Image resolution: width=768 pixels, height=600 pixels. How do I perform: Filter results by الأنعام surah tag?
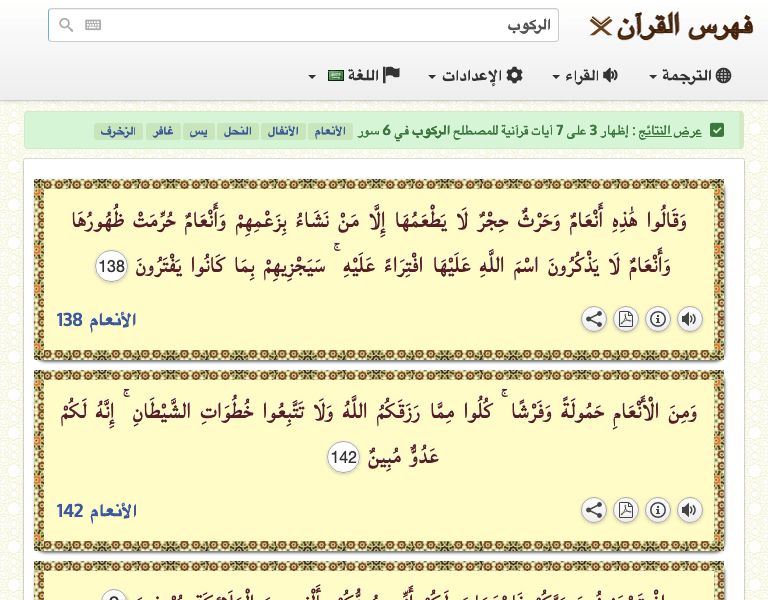pos(330,131)
